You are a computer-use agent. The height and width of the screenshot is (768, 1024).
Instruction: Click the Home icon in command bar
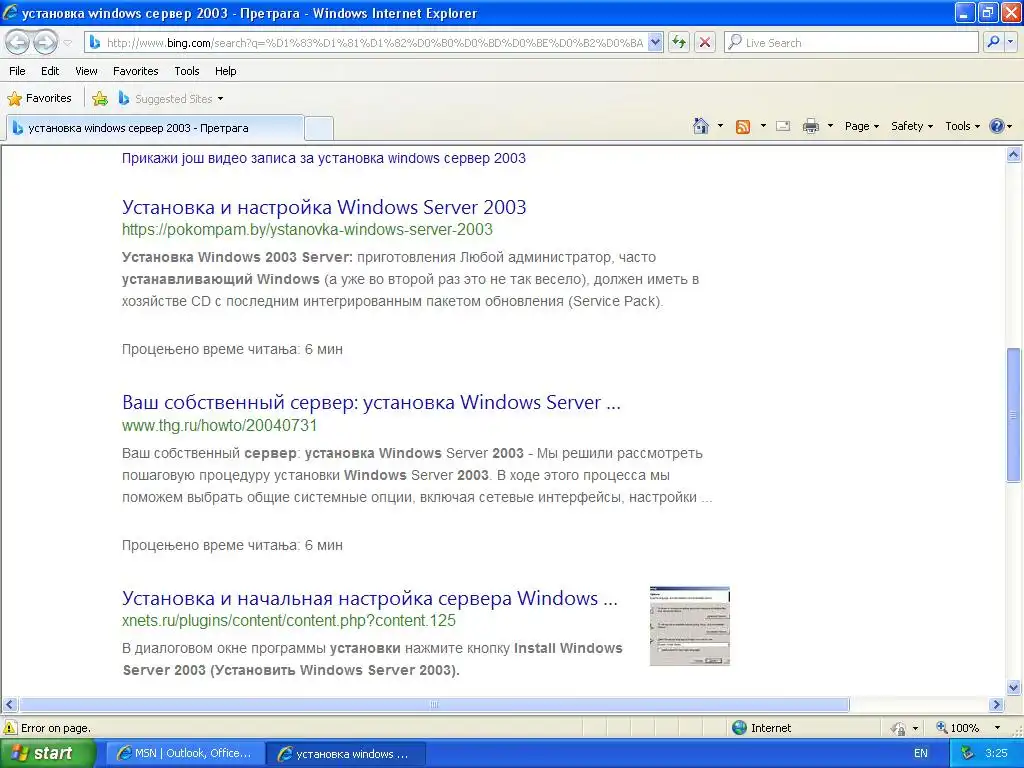pyautogui.click(x=701, y=126)
